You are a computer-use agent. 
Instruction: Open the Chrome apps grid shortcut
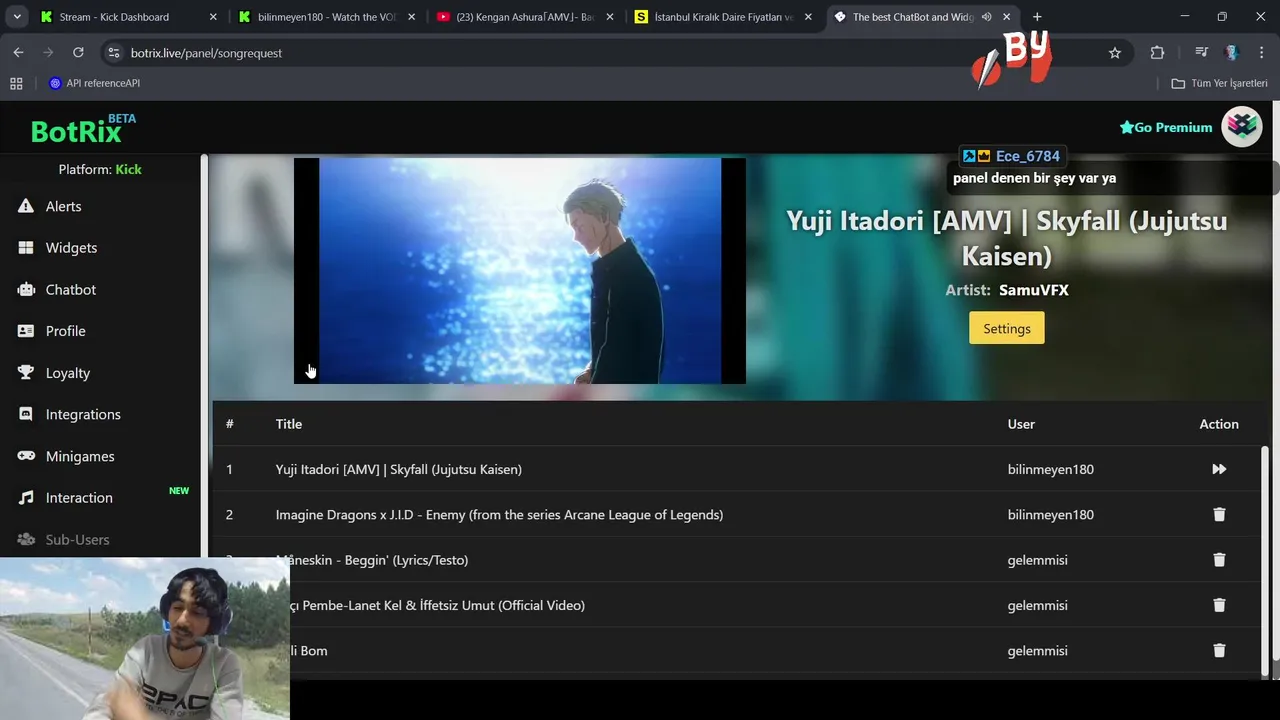click(x=16, y=84)
